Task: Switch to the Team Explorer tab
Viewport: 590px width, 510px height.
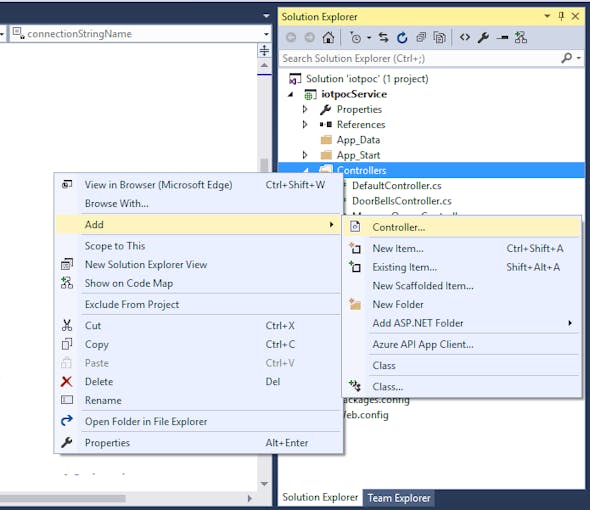Action: [x=399, y=498]
